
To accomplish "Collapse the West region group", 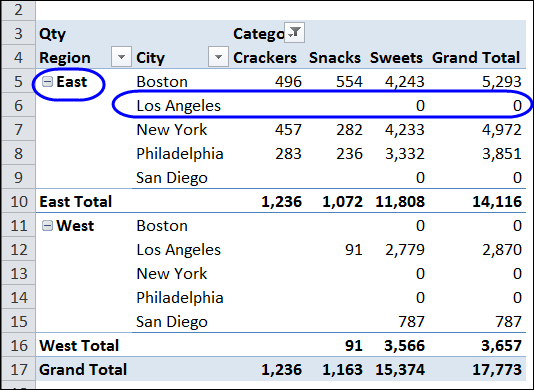I will pos(47,226).
